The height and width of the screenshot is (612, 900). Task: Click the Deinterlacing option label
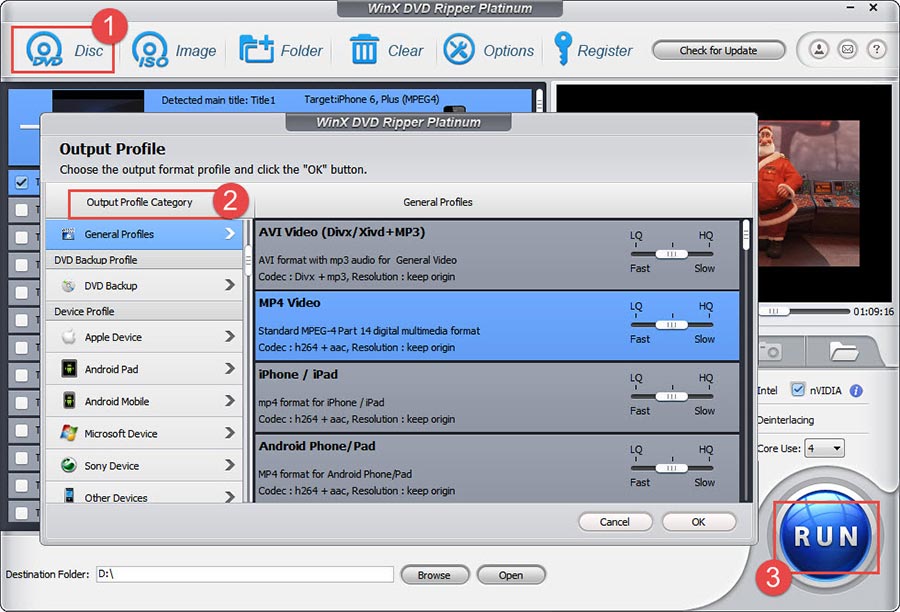pyautogui.click(x=785, y=420)
